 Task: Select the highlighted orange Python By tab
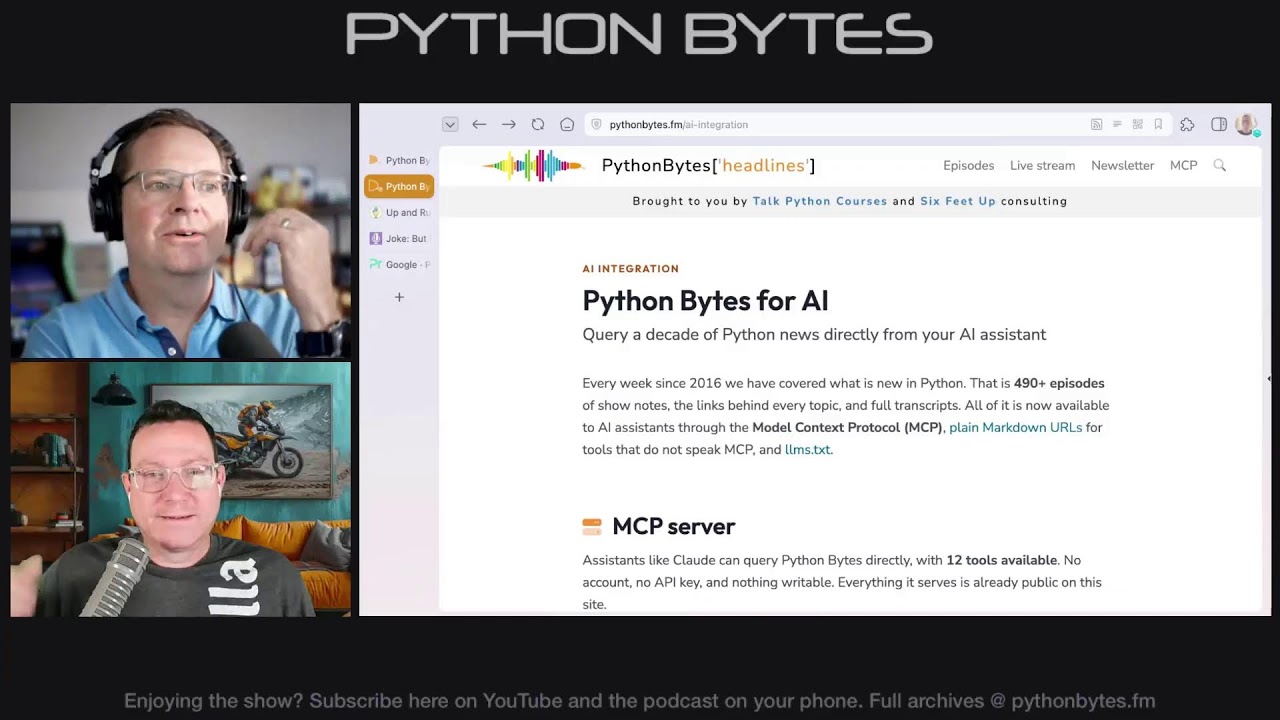tap(399, 186)
